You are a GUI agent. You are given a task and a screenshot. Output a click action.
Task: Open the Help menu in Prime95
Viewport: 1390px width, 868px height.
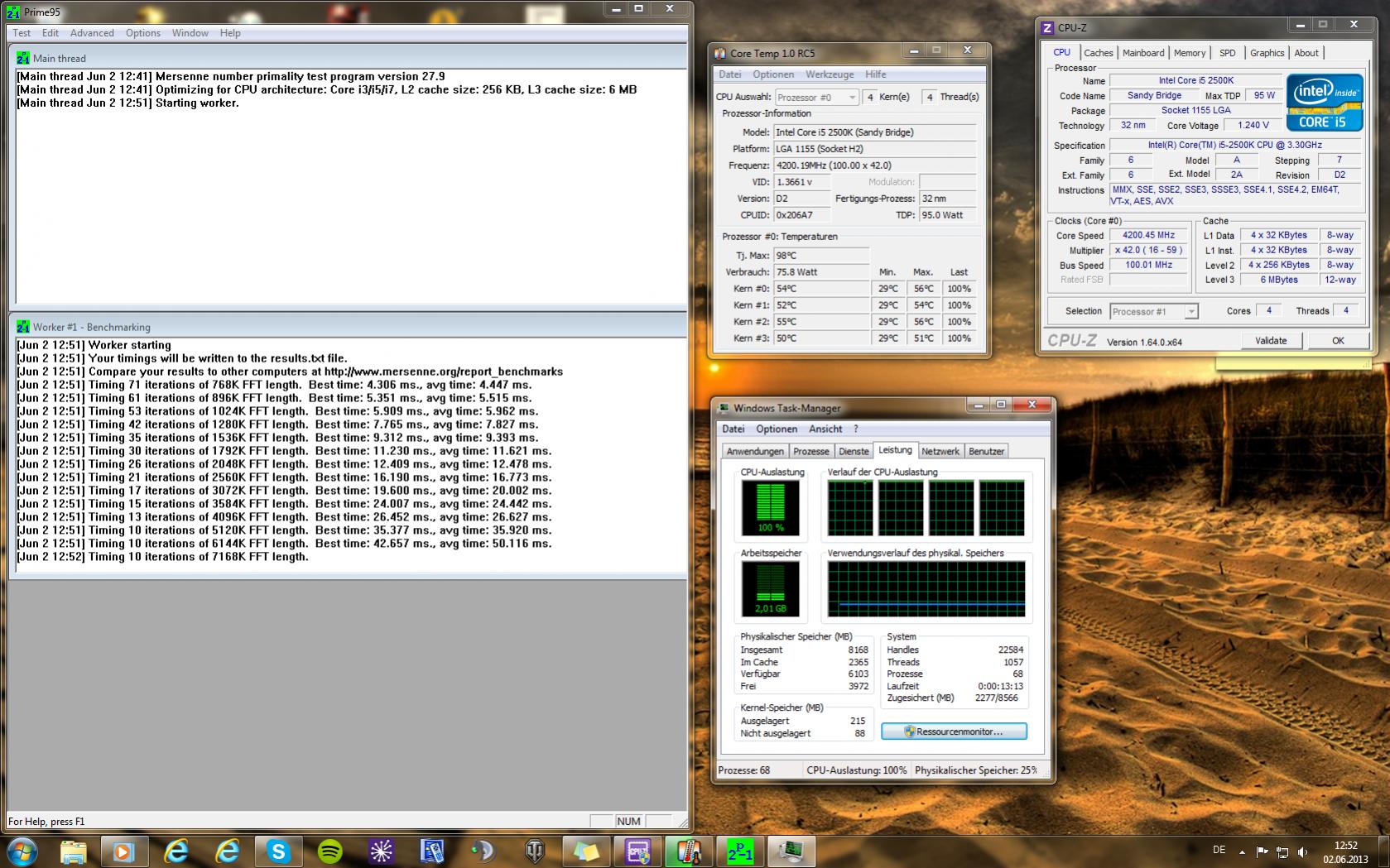click(x=230, y=33)
